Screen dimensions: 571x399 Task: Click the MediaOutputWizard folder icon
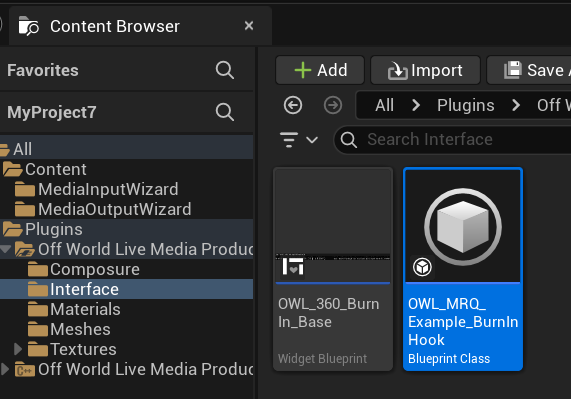tap(25, 209)
